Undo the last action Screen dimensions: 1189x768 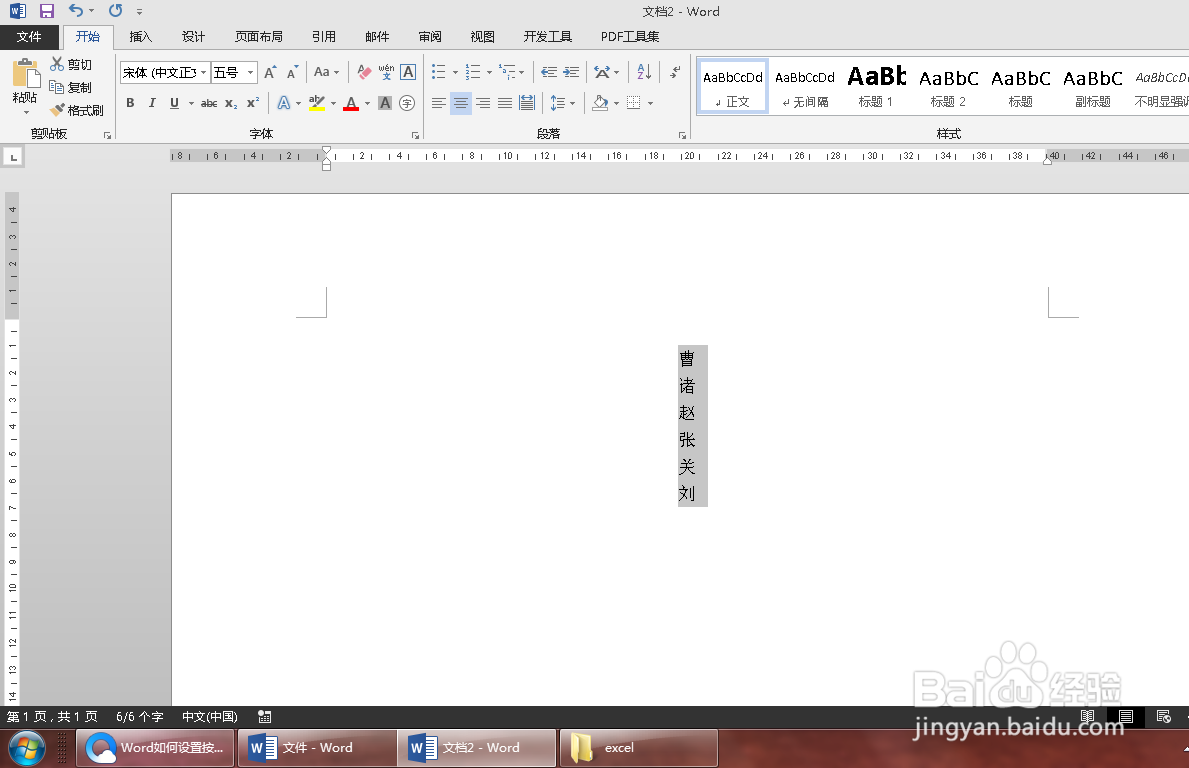(76, 11)
